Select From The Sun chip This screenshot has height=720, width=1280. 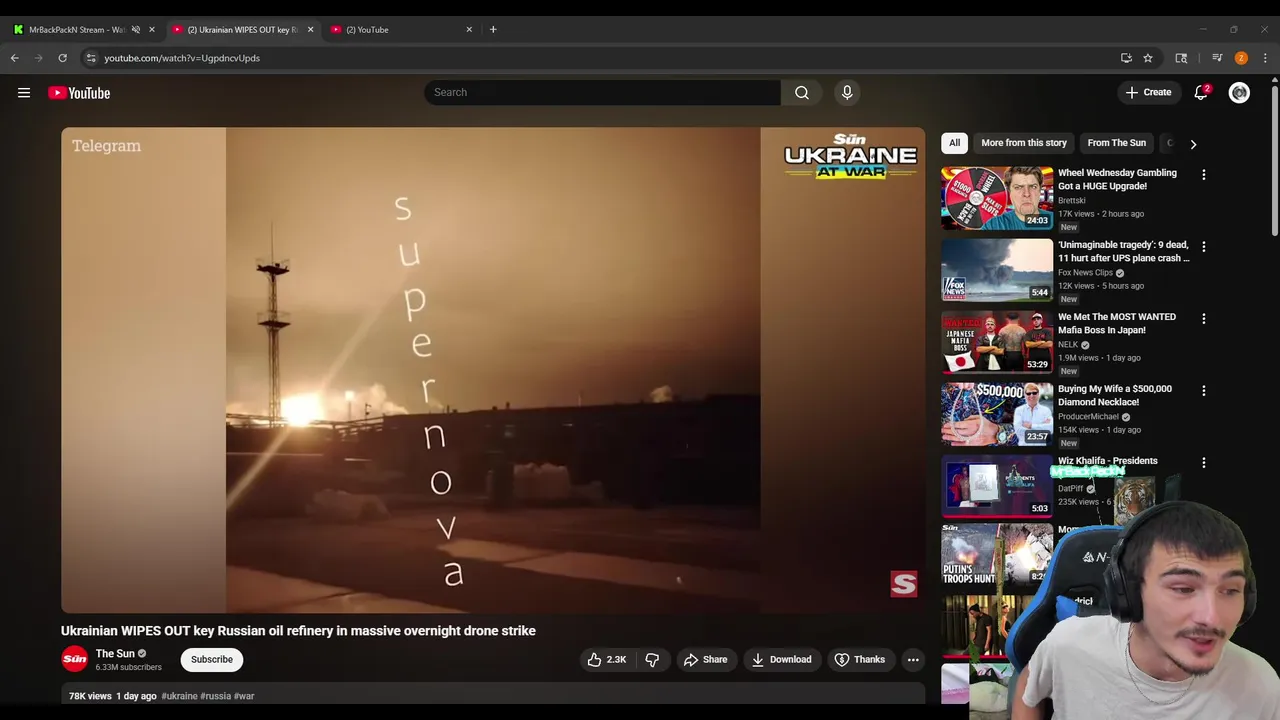click(1116, 143)
